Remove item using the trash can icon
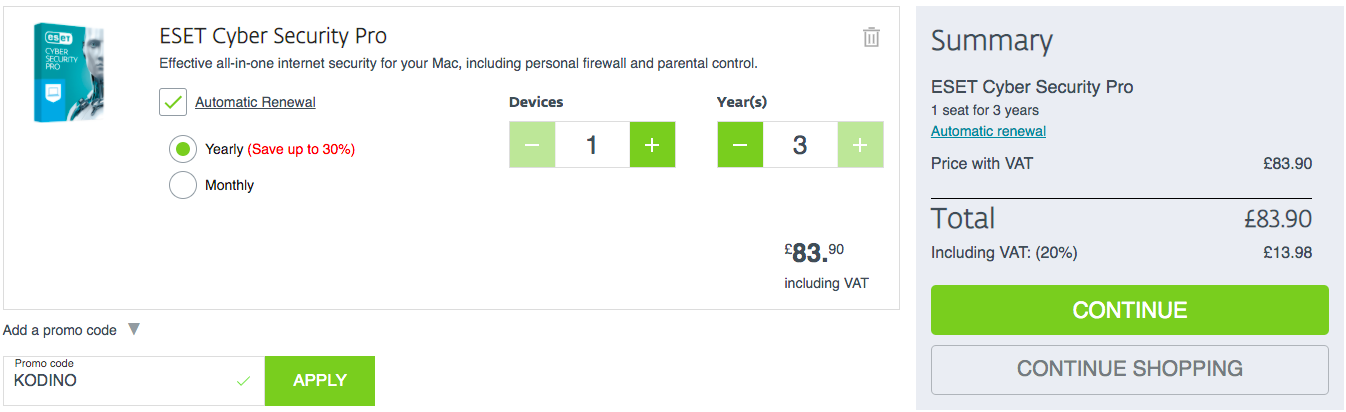 click(871, 37)
